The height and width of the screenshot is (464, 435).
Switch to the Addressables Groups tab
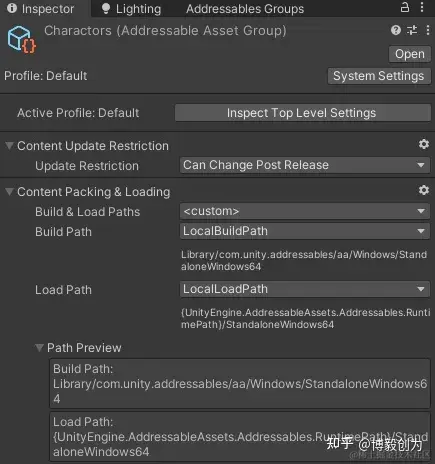click(245, 9)
